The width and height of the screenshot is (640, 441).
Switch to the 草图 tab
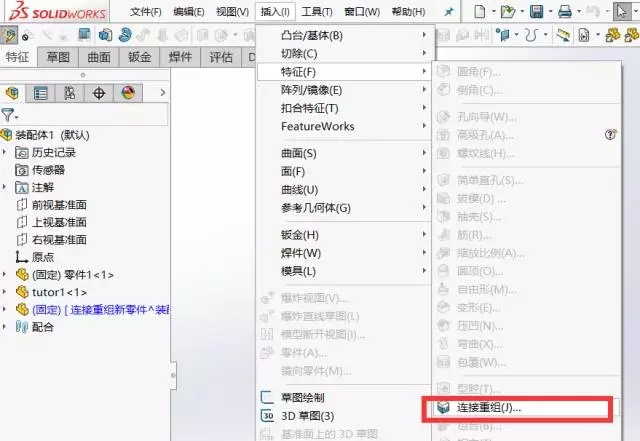pyautogui.click(x=57, y=57)
